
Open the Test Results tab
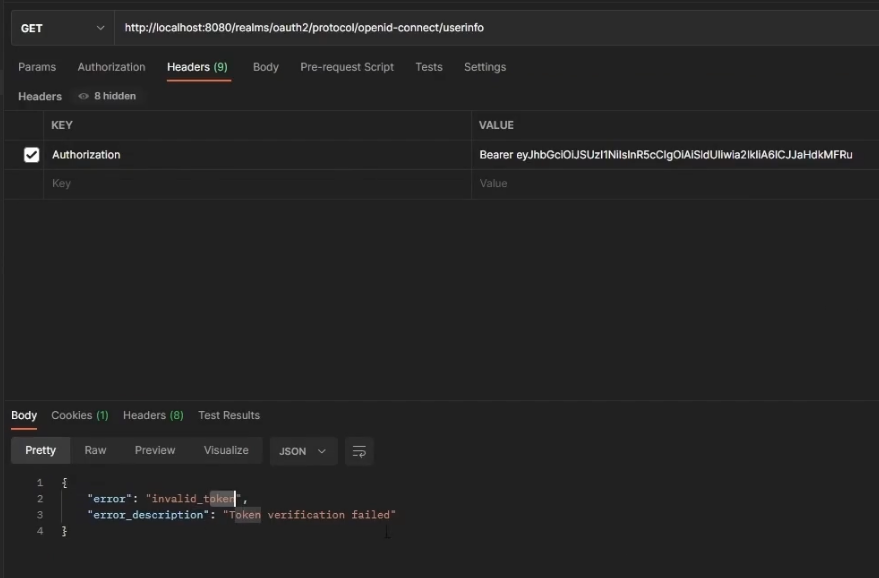tap(228, 415)
